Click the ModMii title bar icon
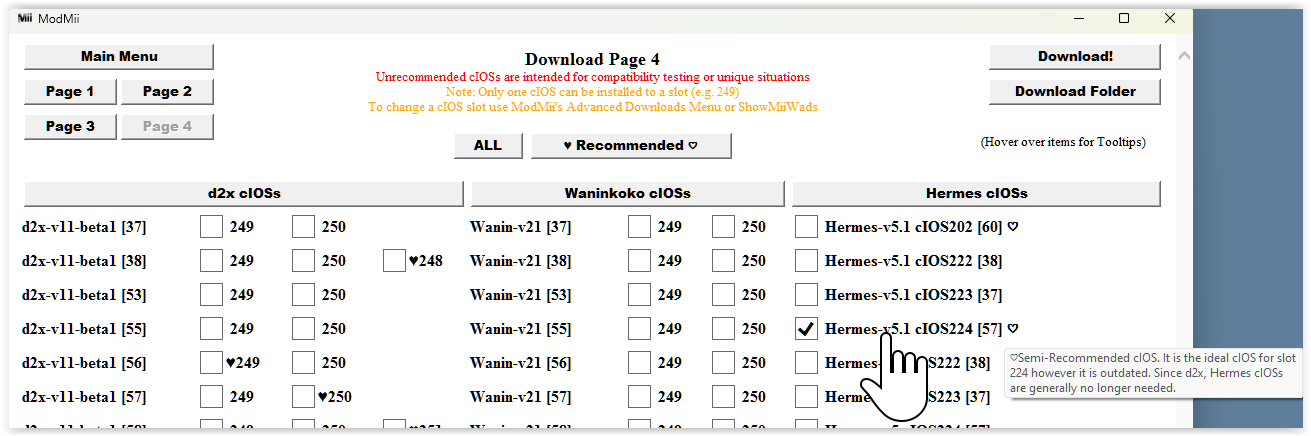Screen dimensions: 1311x436 click(x=25, y=18)
